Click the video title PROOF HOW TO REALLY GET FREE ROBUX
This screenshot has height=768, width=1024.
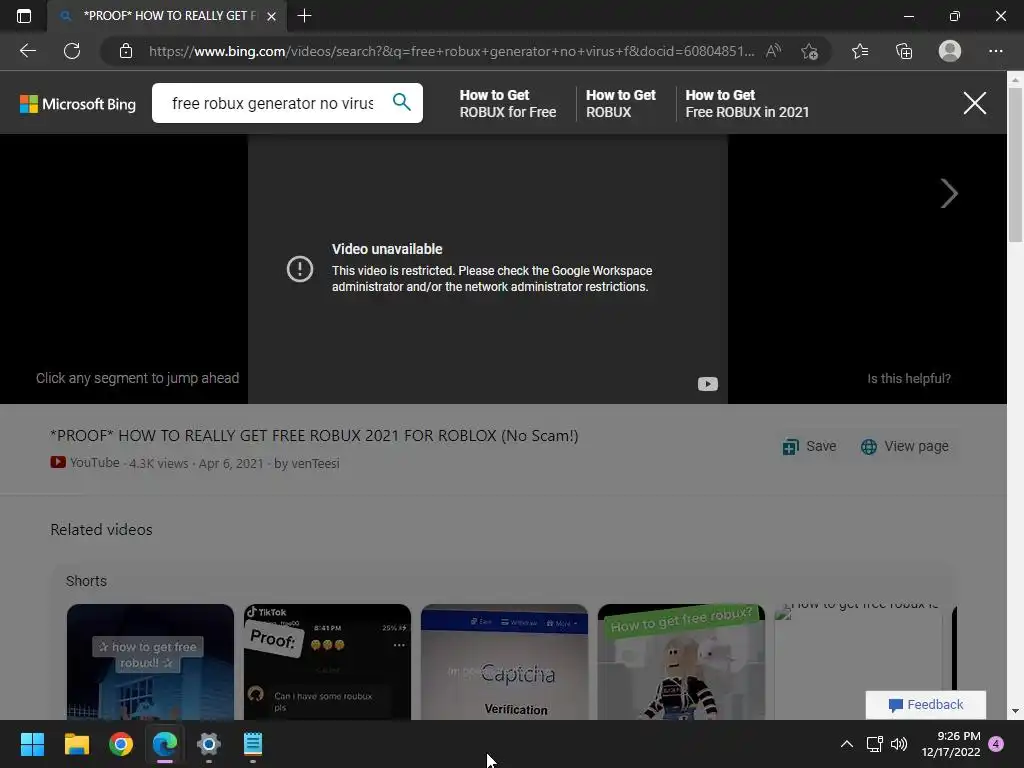pyautogui.click(x=314, y=436)
